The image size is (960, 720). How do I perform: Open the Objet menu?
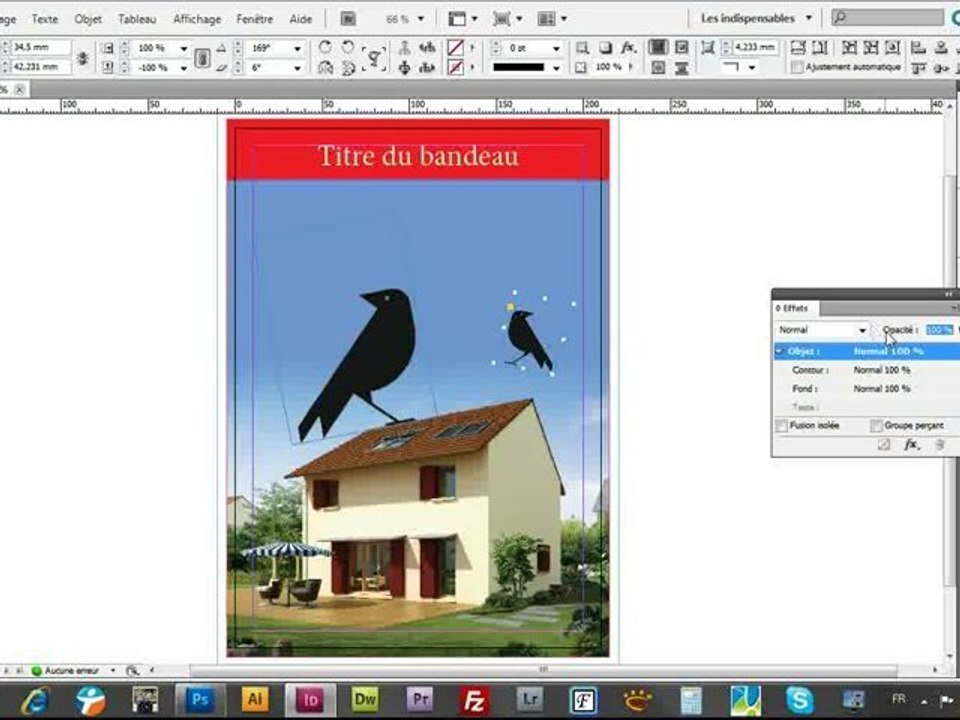point(88,19)
